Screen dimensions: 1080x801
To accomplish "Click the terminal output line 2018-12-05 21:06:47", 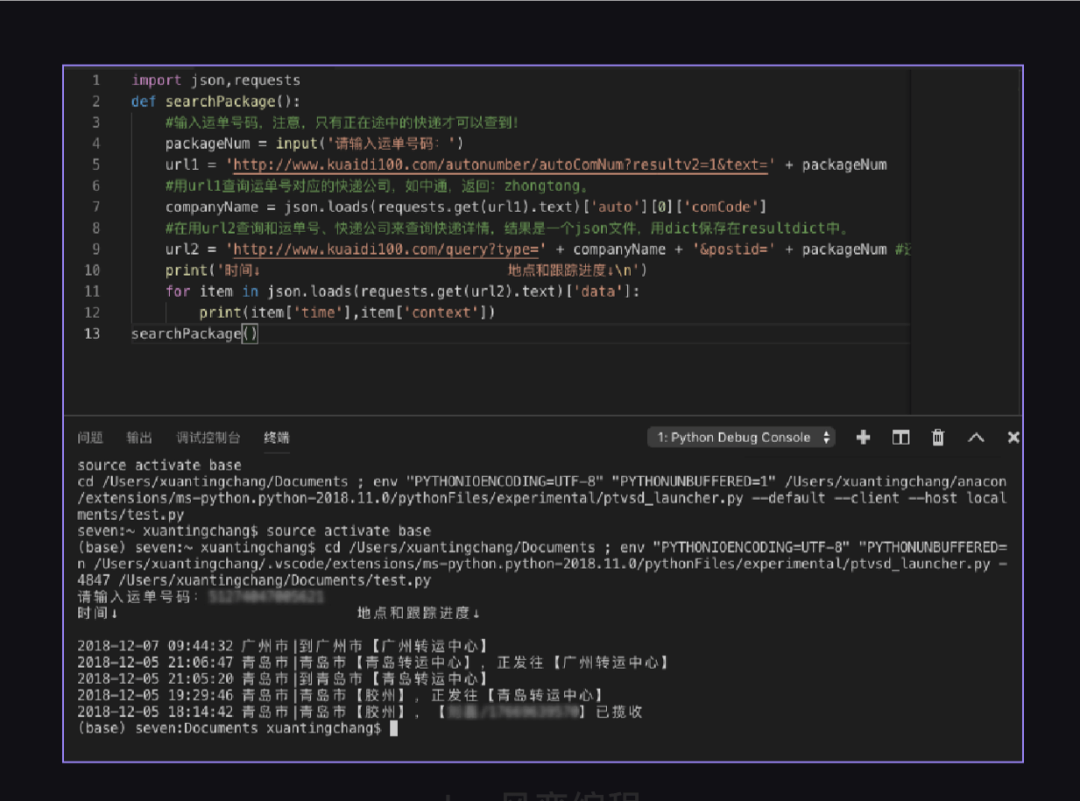I will [x=373, y=663].
